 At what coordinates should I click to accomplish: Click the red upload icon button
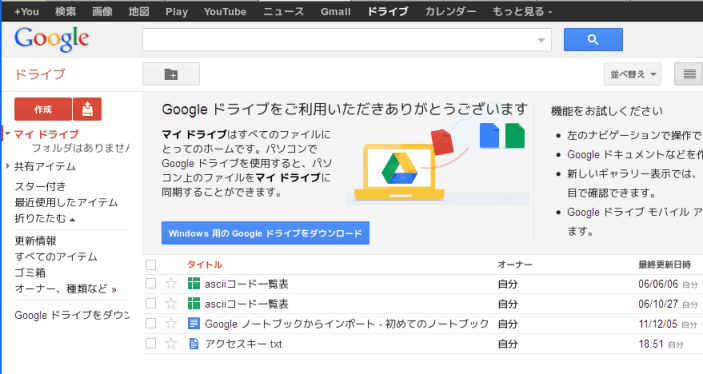[87, 109]
